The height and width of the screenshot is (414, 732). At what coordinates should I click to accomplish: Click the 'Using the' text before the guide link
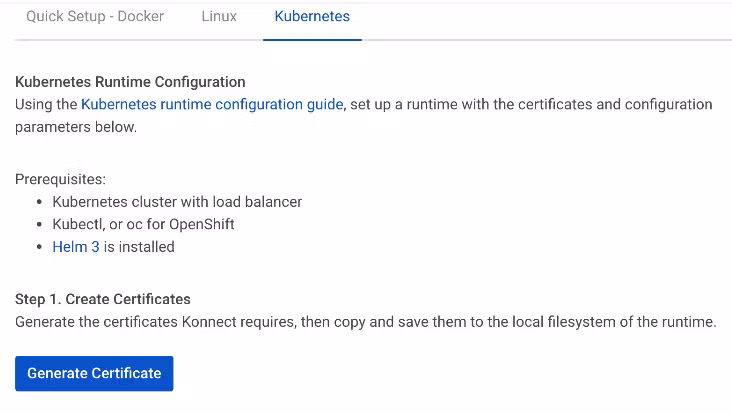point(46,104)
